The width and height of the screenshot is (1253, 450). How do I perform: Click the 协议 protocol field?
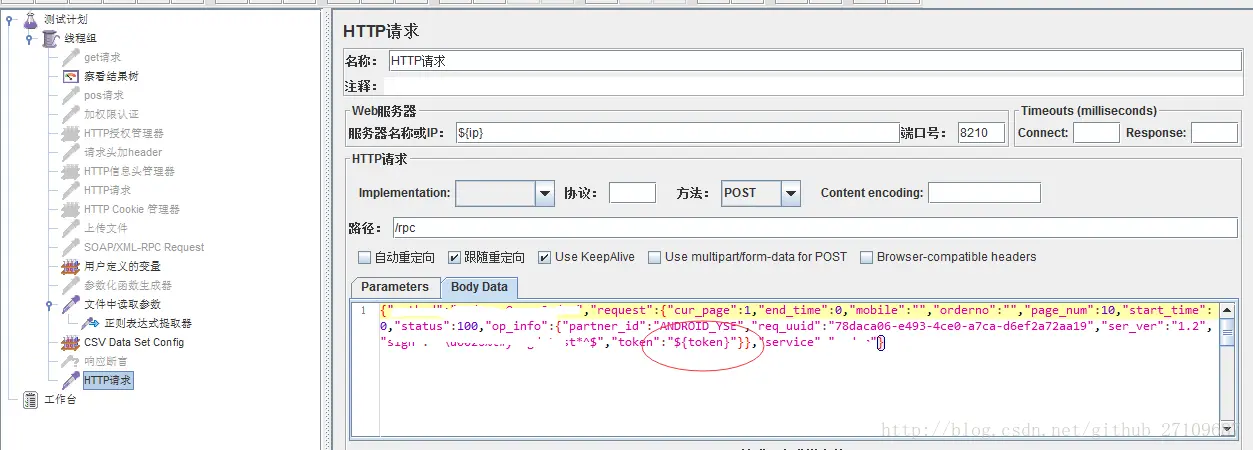click(x=632, y=193)
